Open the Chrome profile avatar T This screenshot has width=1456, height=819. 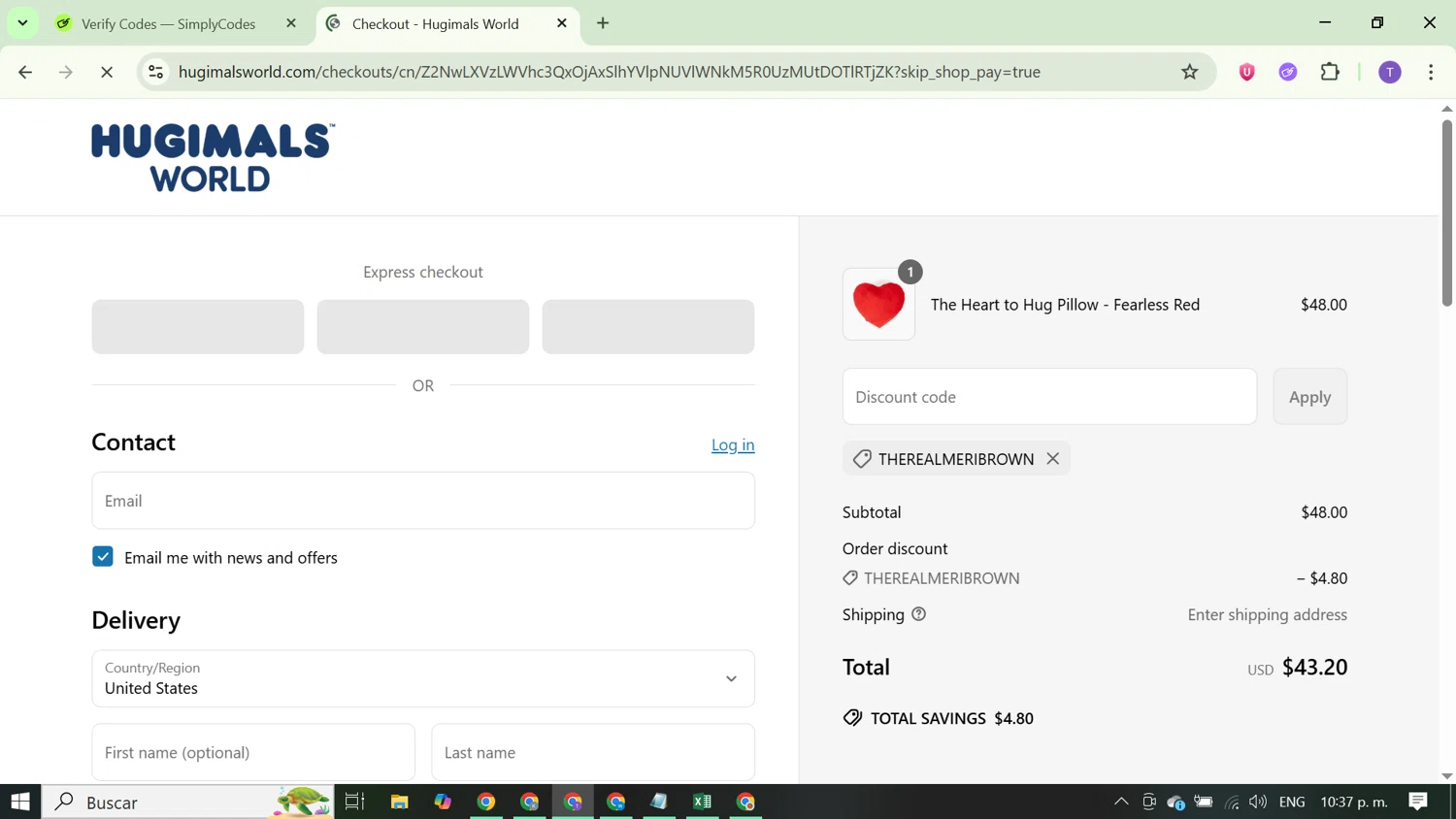1390,72
